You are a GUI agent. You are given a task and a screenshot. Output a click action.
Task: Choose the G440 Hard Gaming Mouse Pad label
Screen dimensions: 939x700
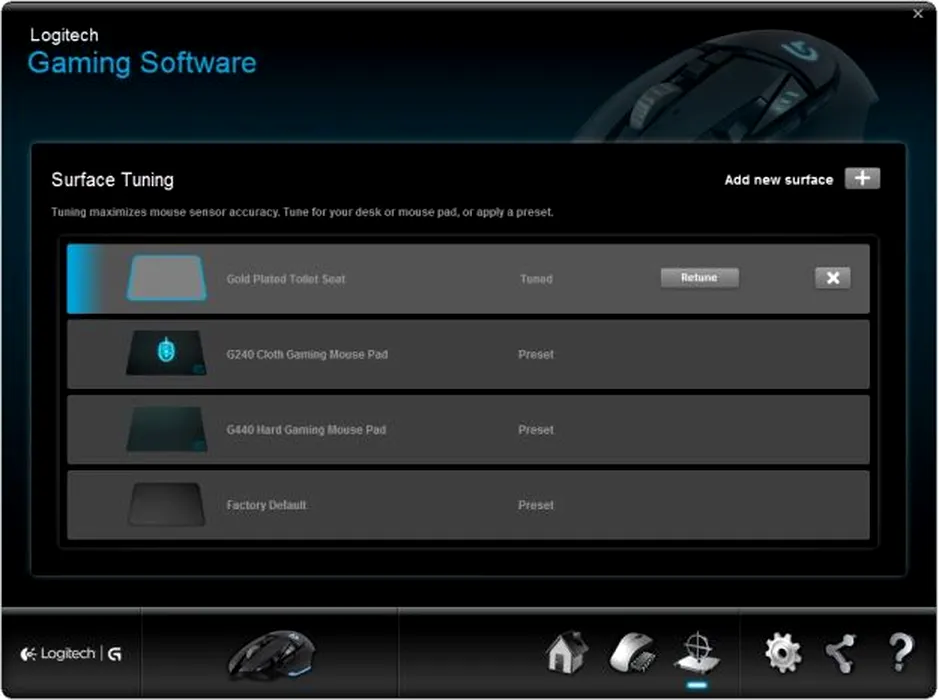pyautogui.click(x=306, y=429)
